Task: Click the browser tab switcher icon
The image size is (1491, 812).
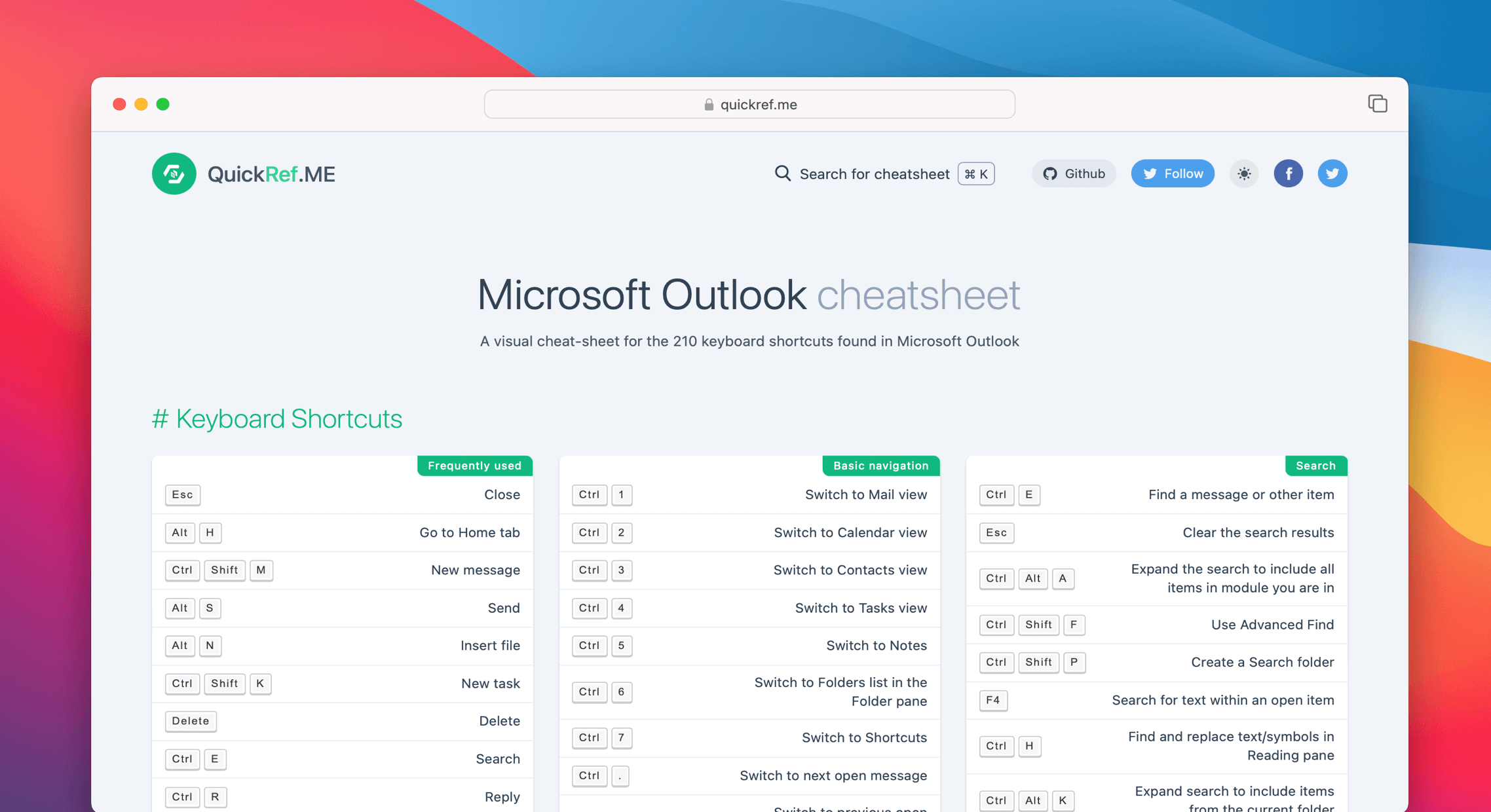Action: click(x=1378, y=103)
